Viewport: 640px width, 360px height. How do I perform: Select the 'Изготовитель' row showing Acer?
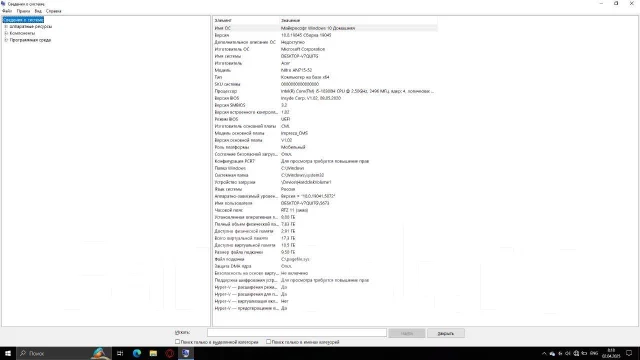(325, 63)
